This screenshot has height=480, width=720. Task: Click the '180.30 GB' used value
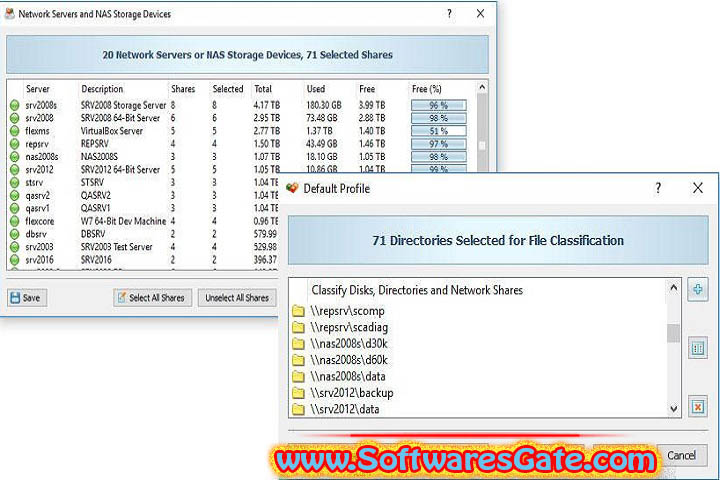click(324, 105)
